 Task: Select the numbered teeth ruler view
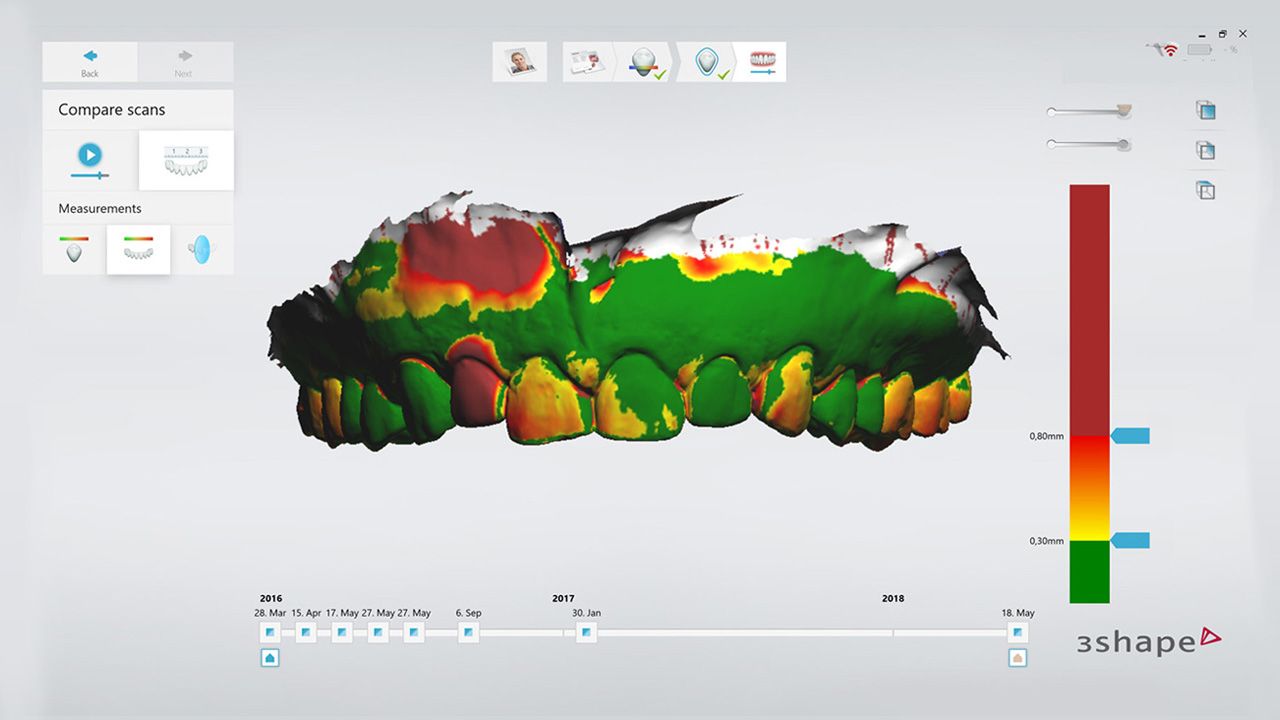coord(186,160)
